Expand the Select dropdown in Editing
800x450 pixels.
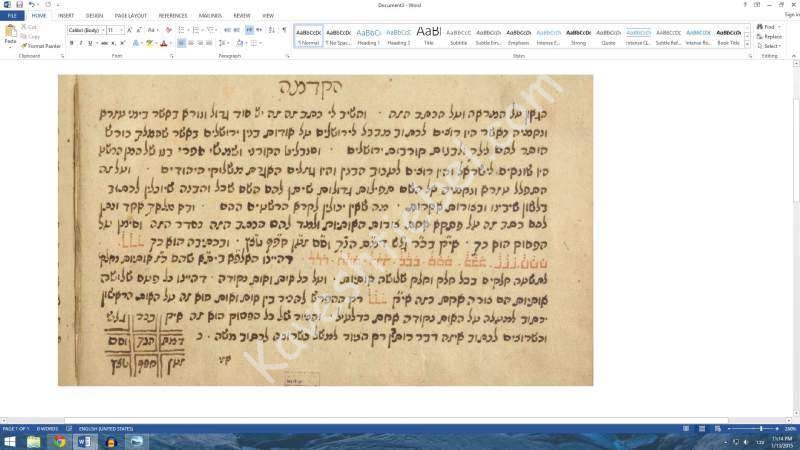[770, 45]
